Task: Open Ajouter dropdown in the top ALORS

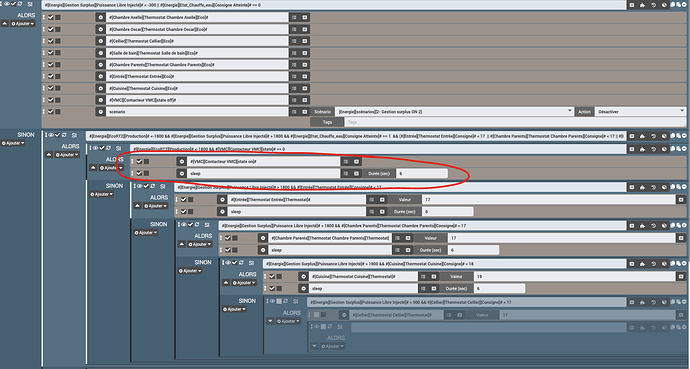Action: 23,24
